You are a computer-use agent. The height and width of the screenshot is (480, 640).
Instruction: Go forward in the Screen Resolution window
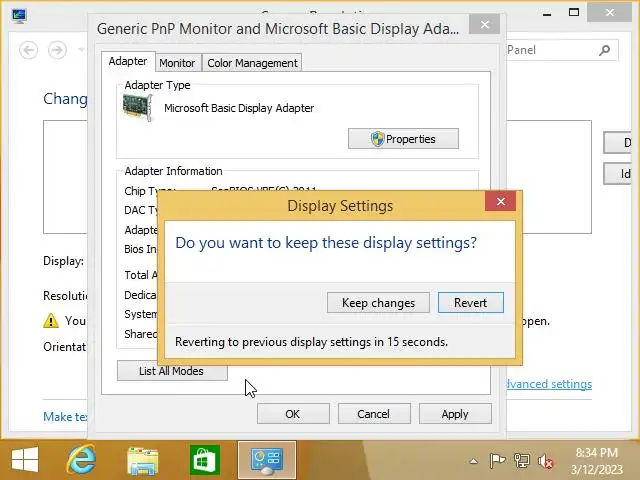[x=57, y=50]
